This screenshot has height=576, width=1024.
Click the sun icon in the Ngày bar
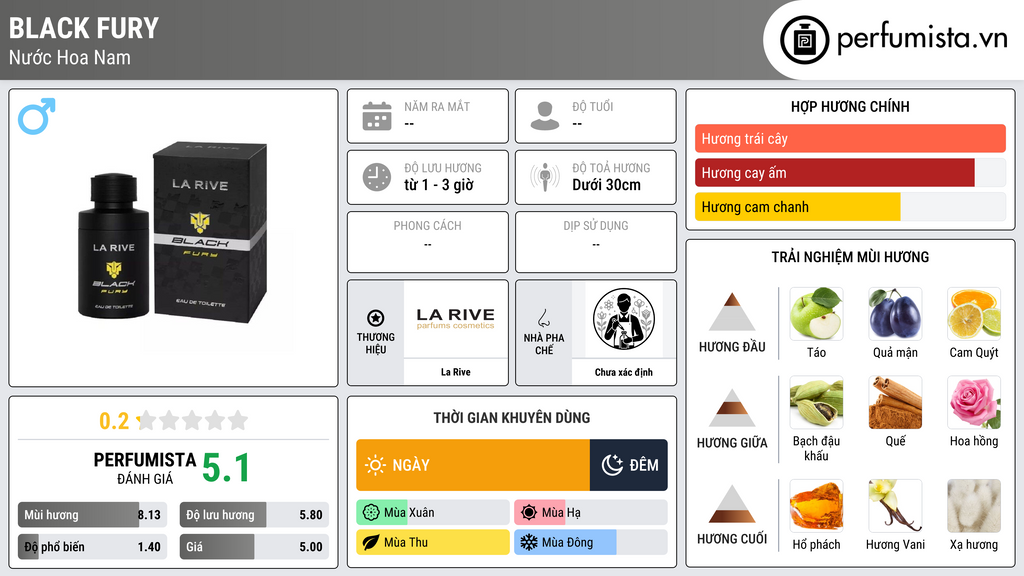click(376, 465)
